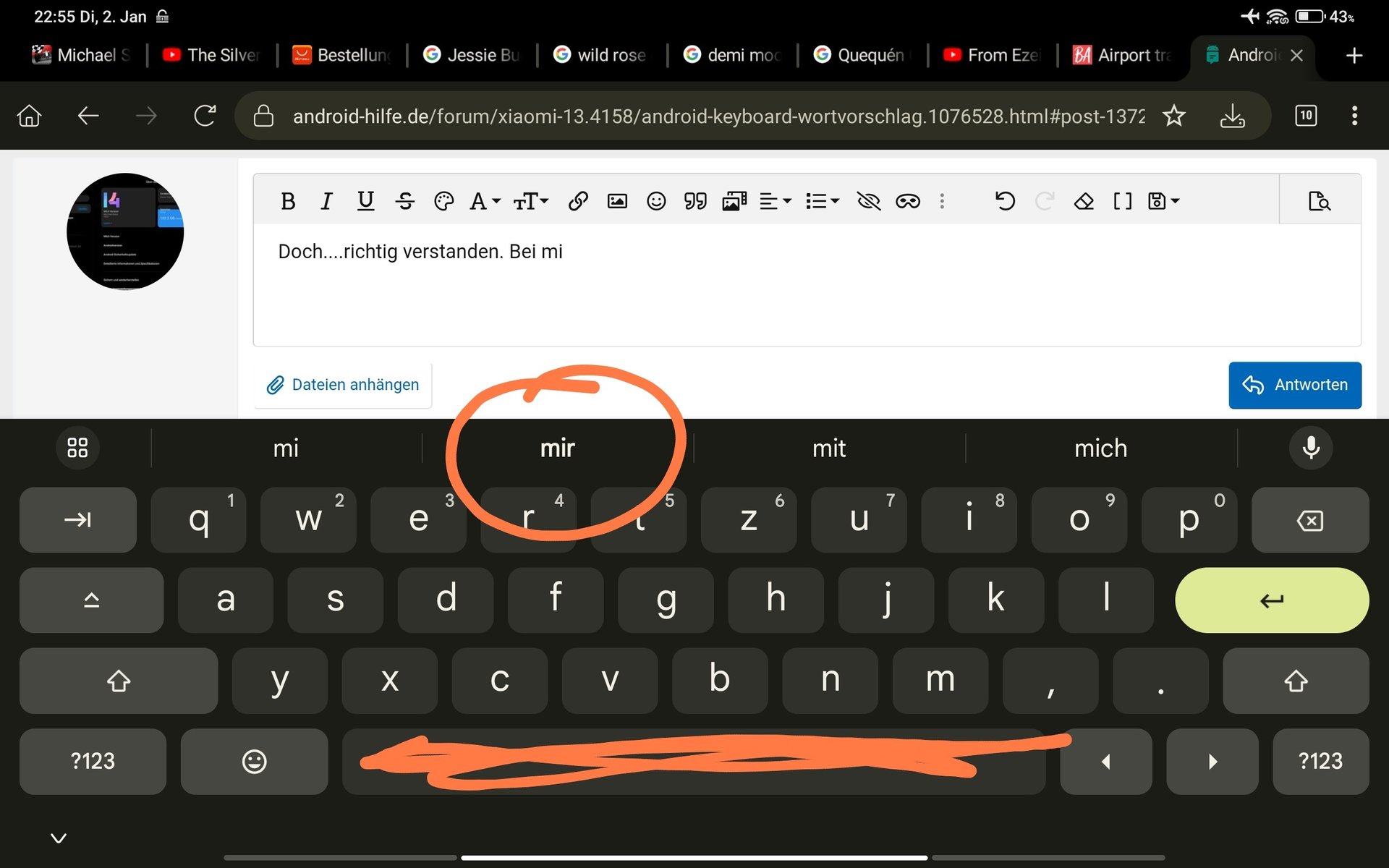
Task: Insert a quote block
Action: pos(695,201)
